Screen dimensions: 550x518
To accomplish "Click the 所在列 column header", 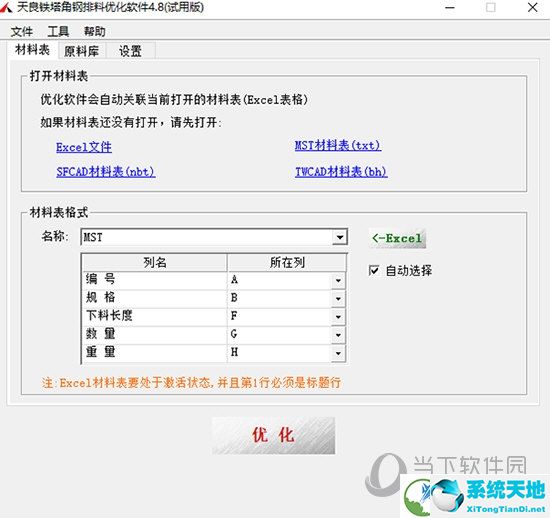I will 287,262.
